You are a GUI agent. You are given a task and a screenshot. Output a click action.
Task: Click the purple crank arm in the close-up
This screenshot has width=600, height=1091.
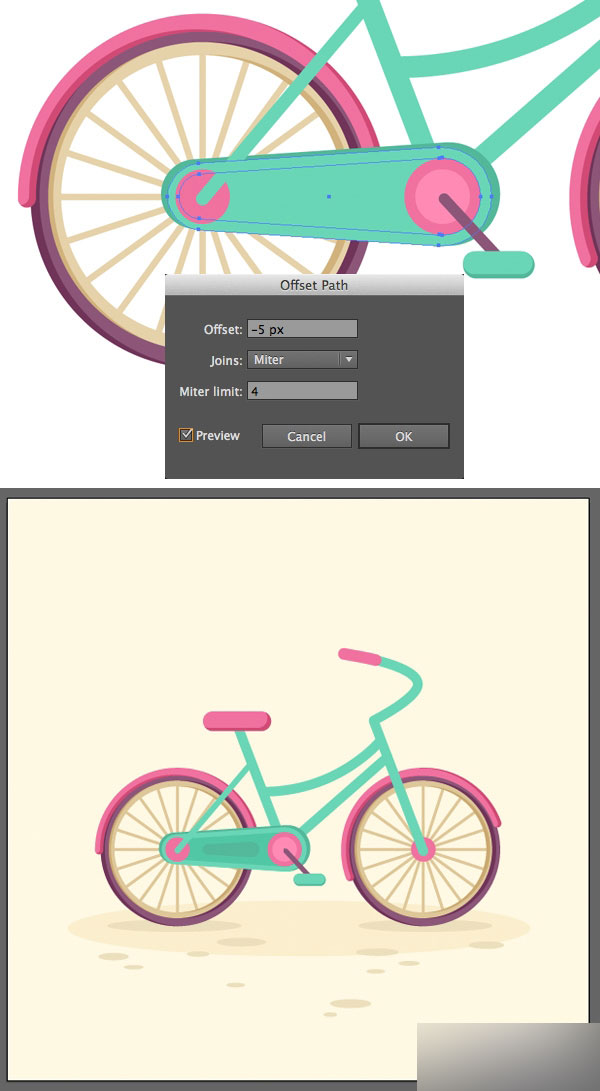click(x=468, y=223)
